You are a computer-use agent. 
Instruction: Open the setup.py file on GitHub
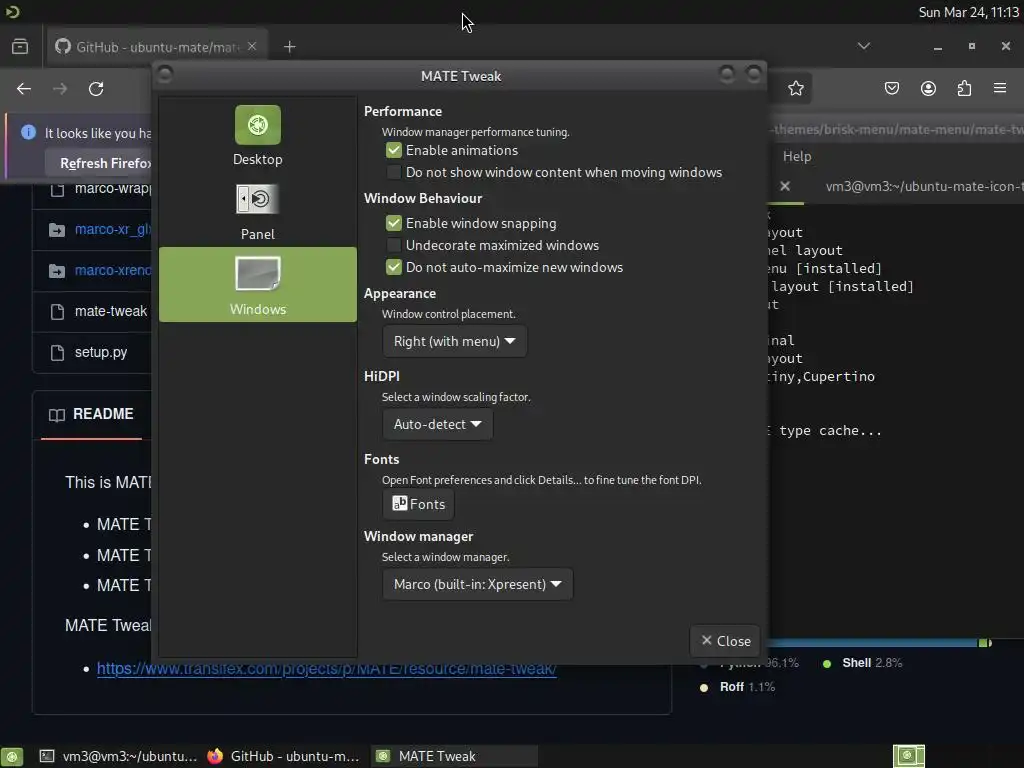point(101,352)
